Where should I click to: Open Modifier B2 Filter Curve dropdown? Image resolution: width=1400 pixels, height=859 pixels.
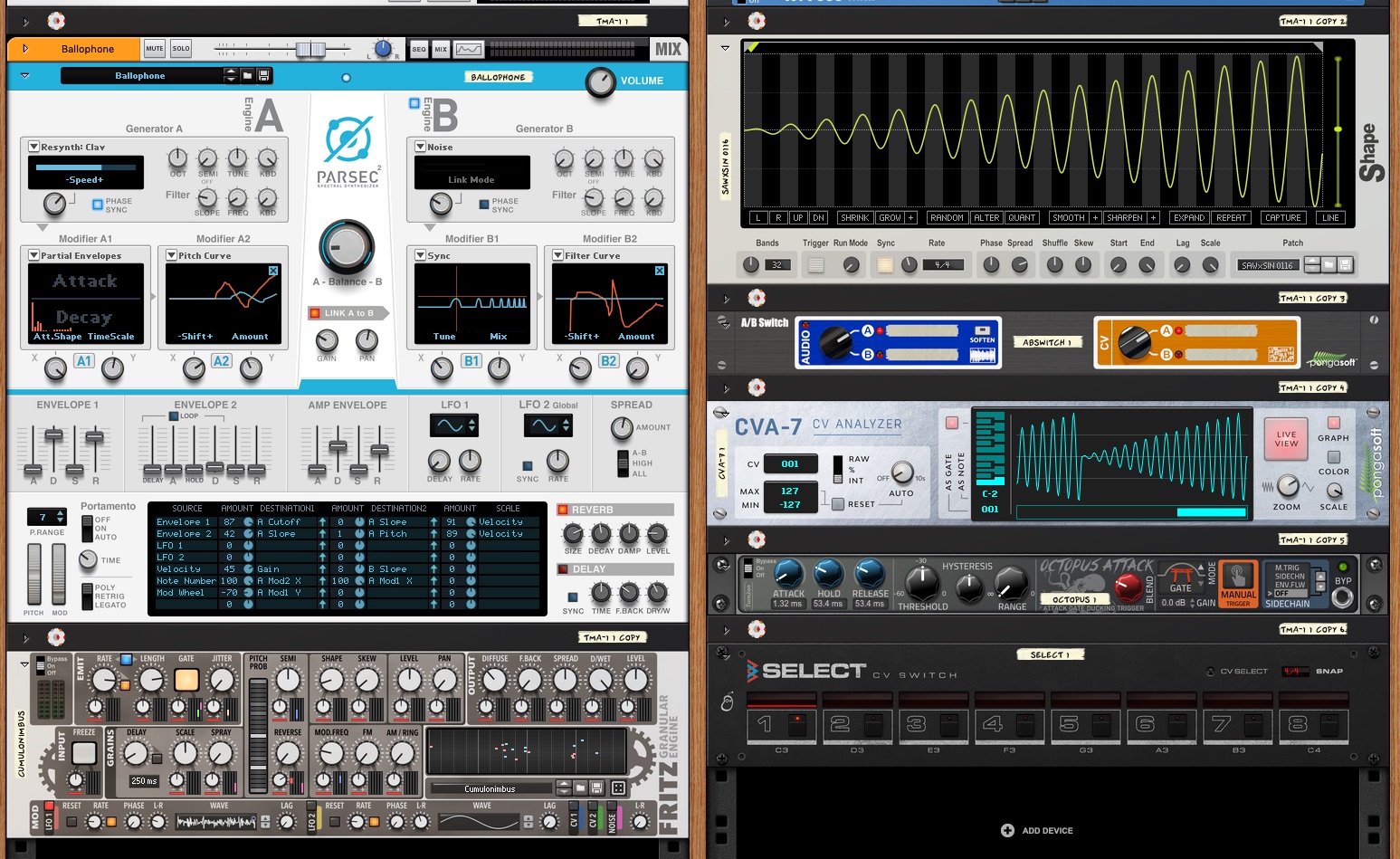[558, 255]
